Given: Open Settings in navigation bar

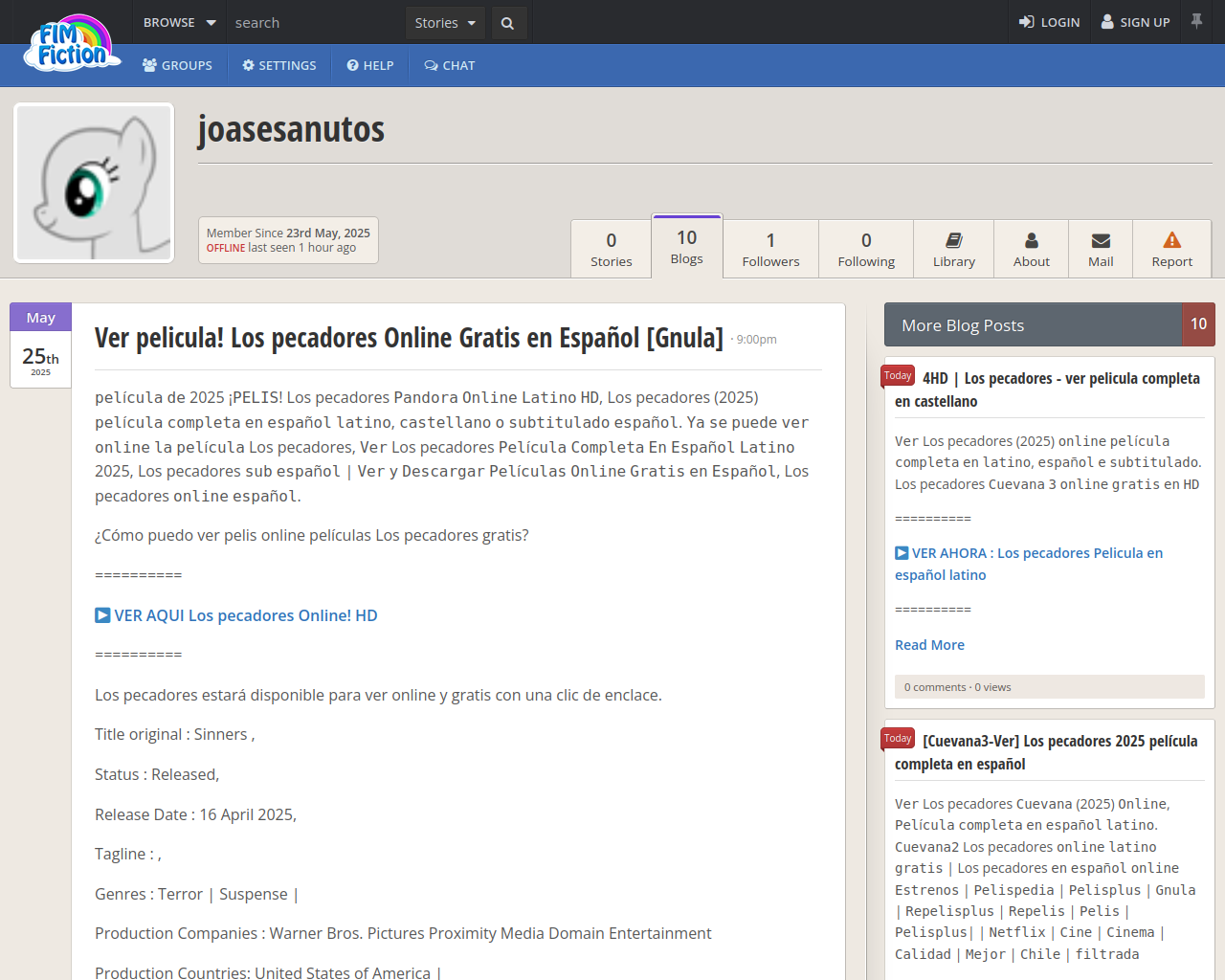Looking at the screenshot, I should tap(279, 65).
